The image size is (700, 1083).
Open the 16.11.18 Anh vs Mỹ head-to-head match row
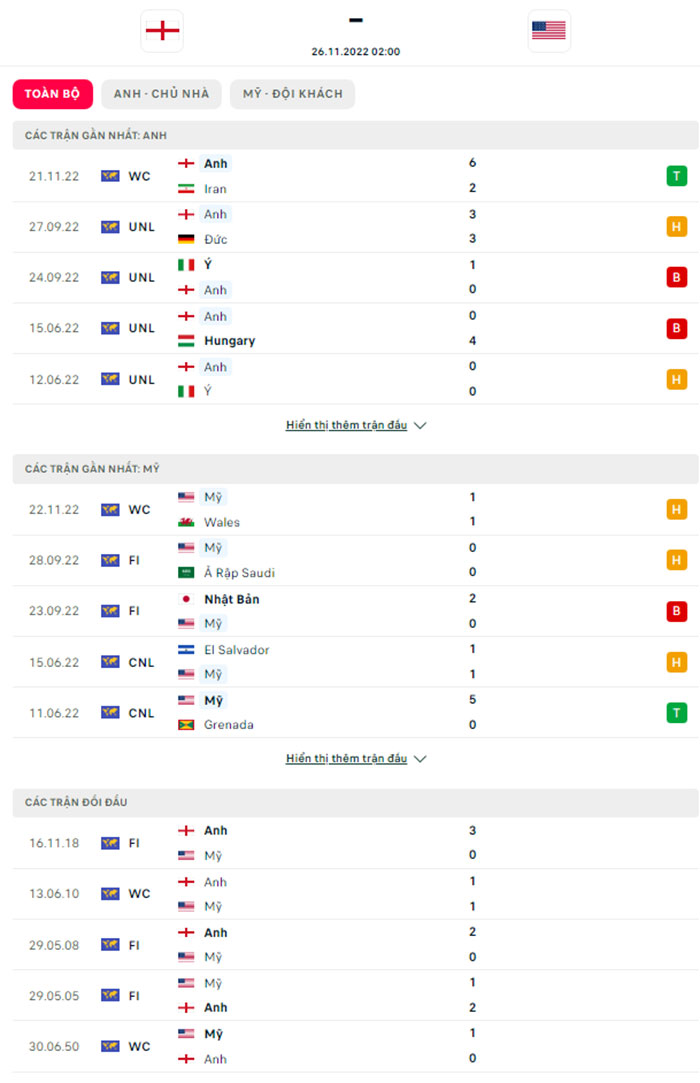point(350,843)
